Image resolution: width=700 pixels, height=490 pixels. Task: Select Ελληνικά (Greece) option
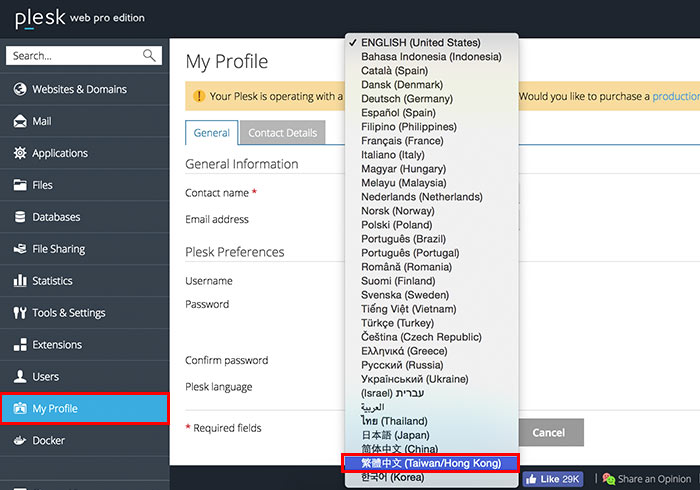(x=431, y=351)
